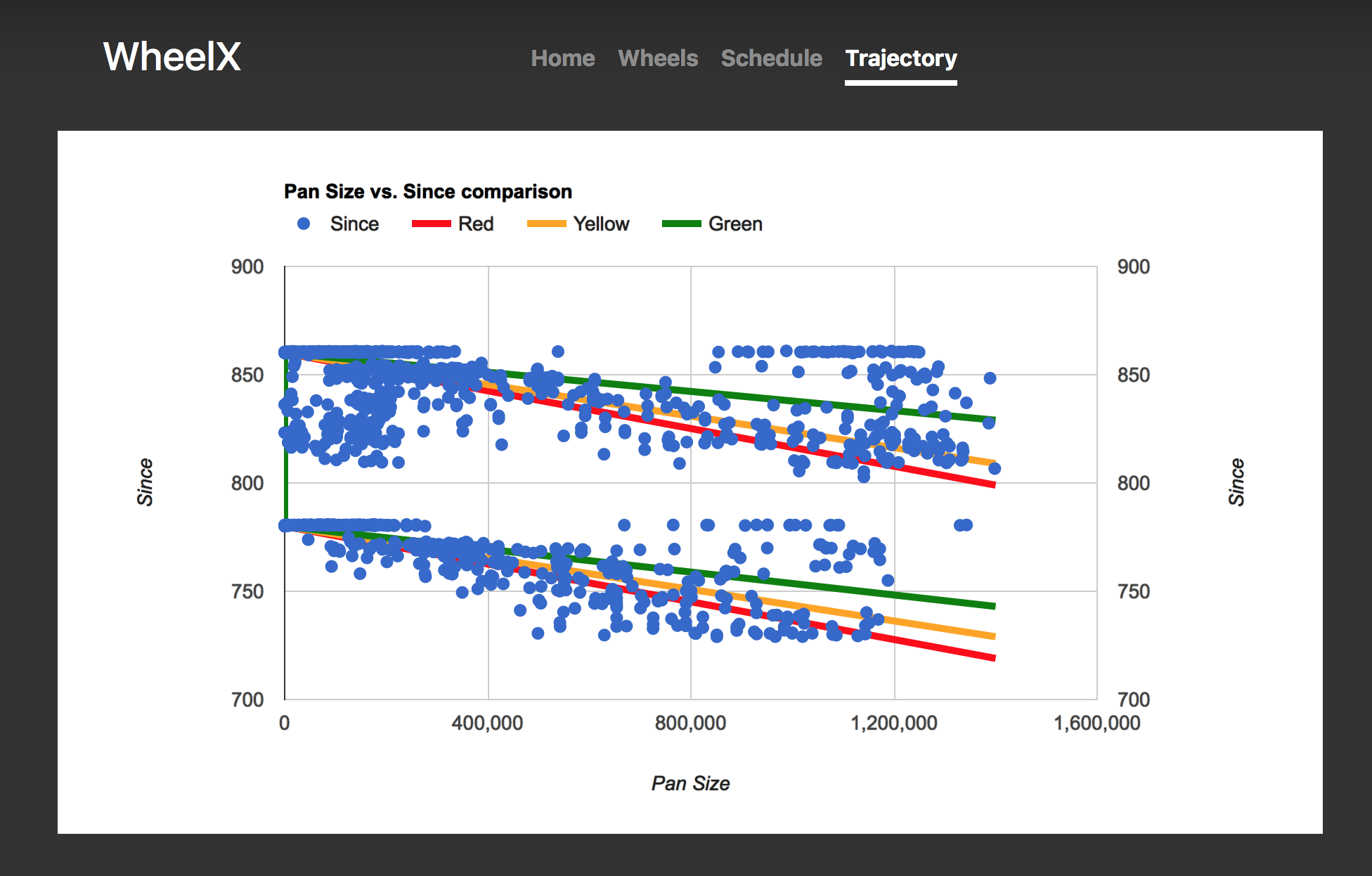Viewport: 1372px width, 876px height.
Task: Go to the Wheels tab
Action: 658,58
